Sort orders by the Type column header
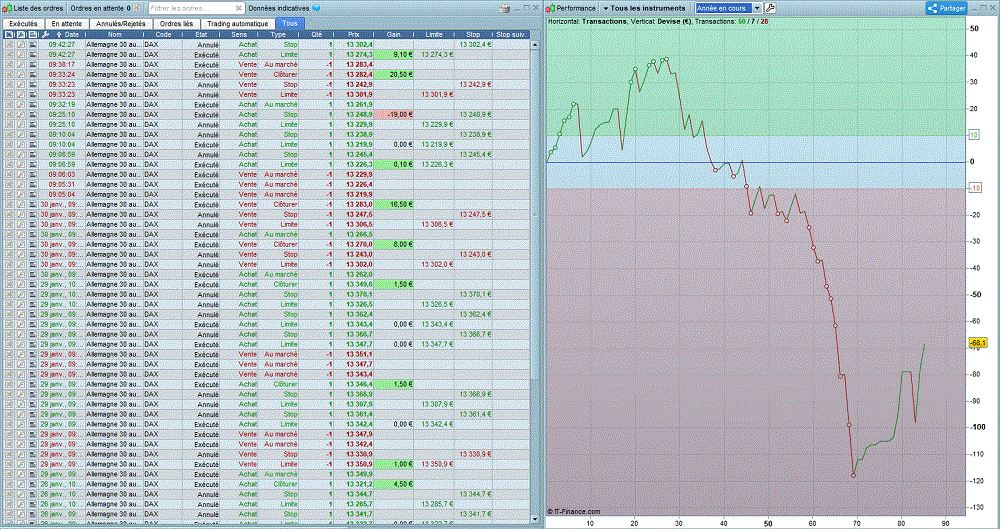This screenshot has height=530, width=1002. (278, 35)
